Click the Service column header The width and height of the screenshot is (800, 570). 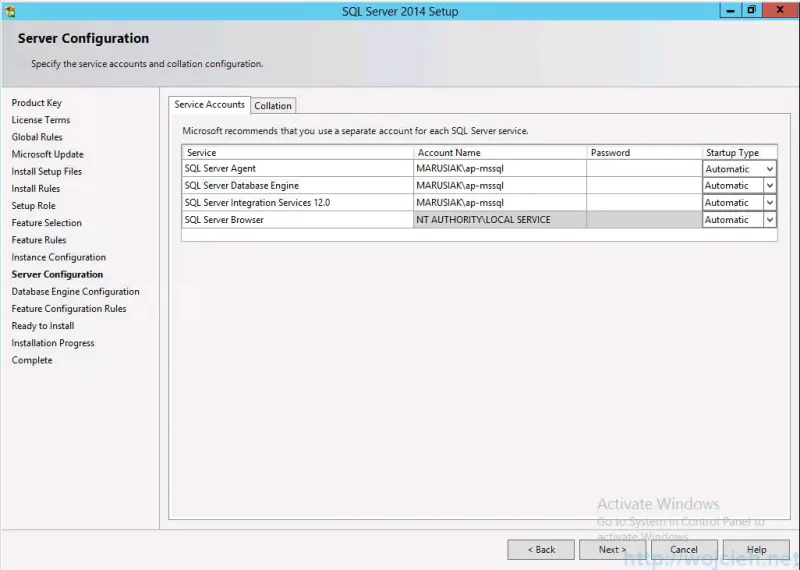(297, 153)
